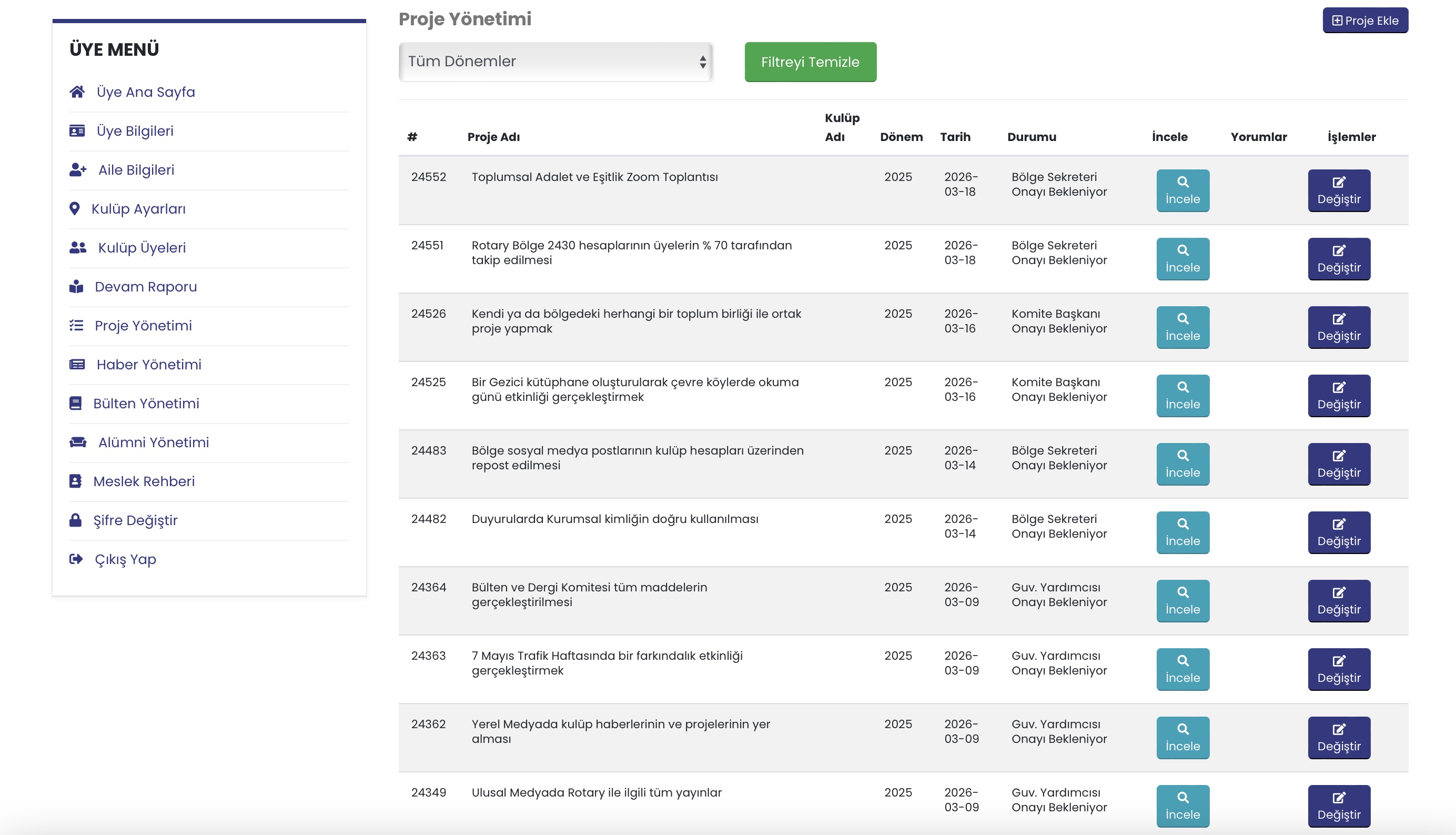Click the user-plus icon for Aile Bilgileri
Screen dimensions: 1456x835
click(78, 170)
